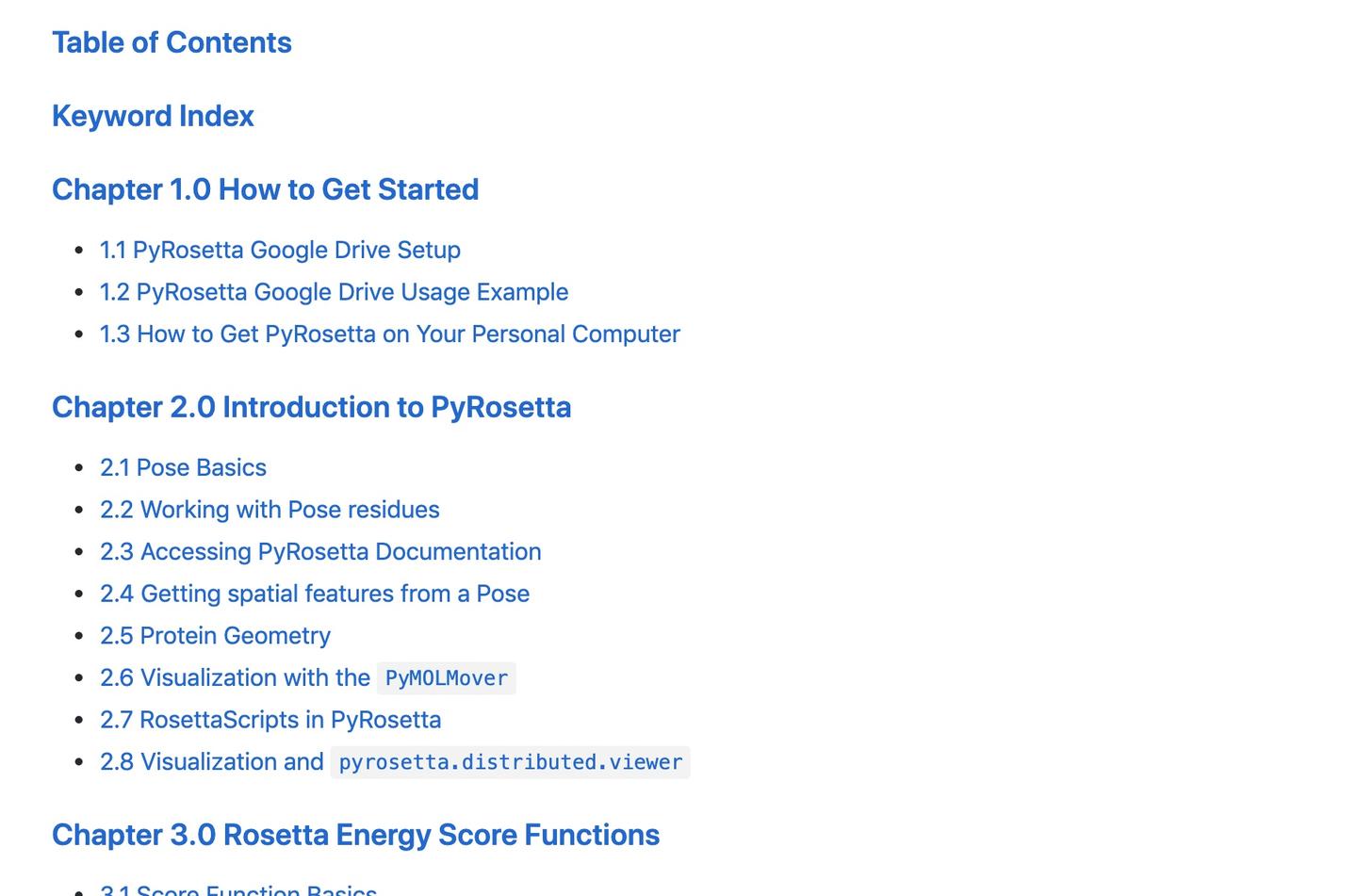Open the 2.5 Protein Geometry link
The width and height of the screenshot is (1357, 896).
tap(215, 636)
